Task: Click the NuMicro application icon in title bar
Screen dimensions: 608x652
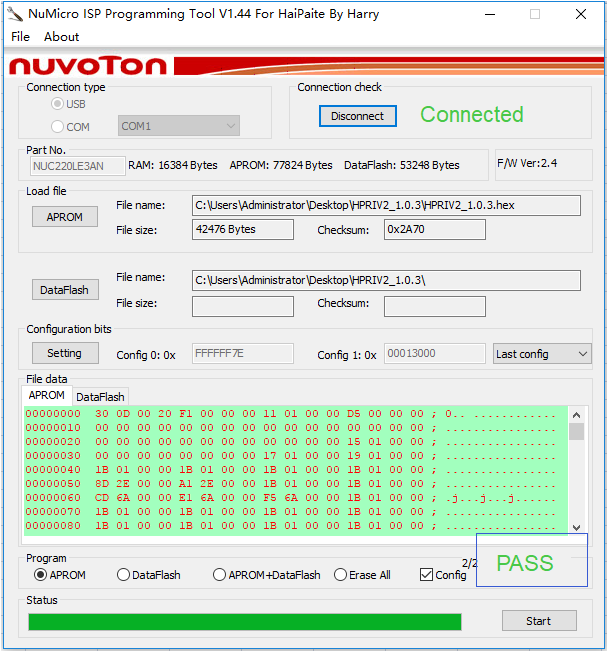Action: 15,14
